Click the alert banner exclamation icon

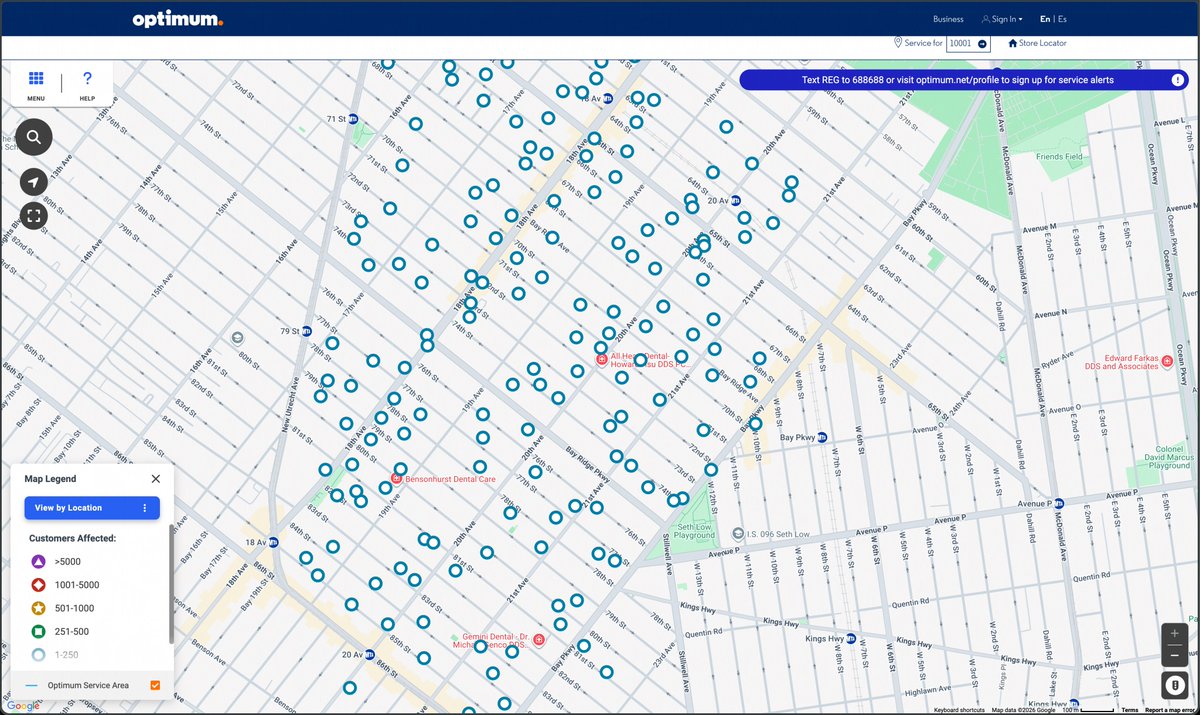click(x=1178, y=80)
